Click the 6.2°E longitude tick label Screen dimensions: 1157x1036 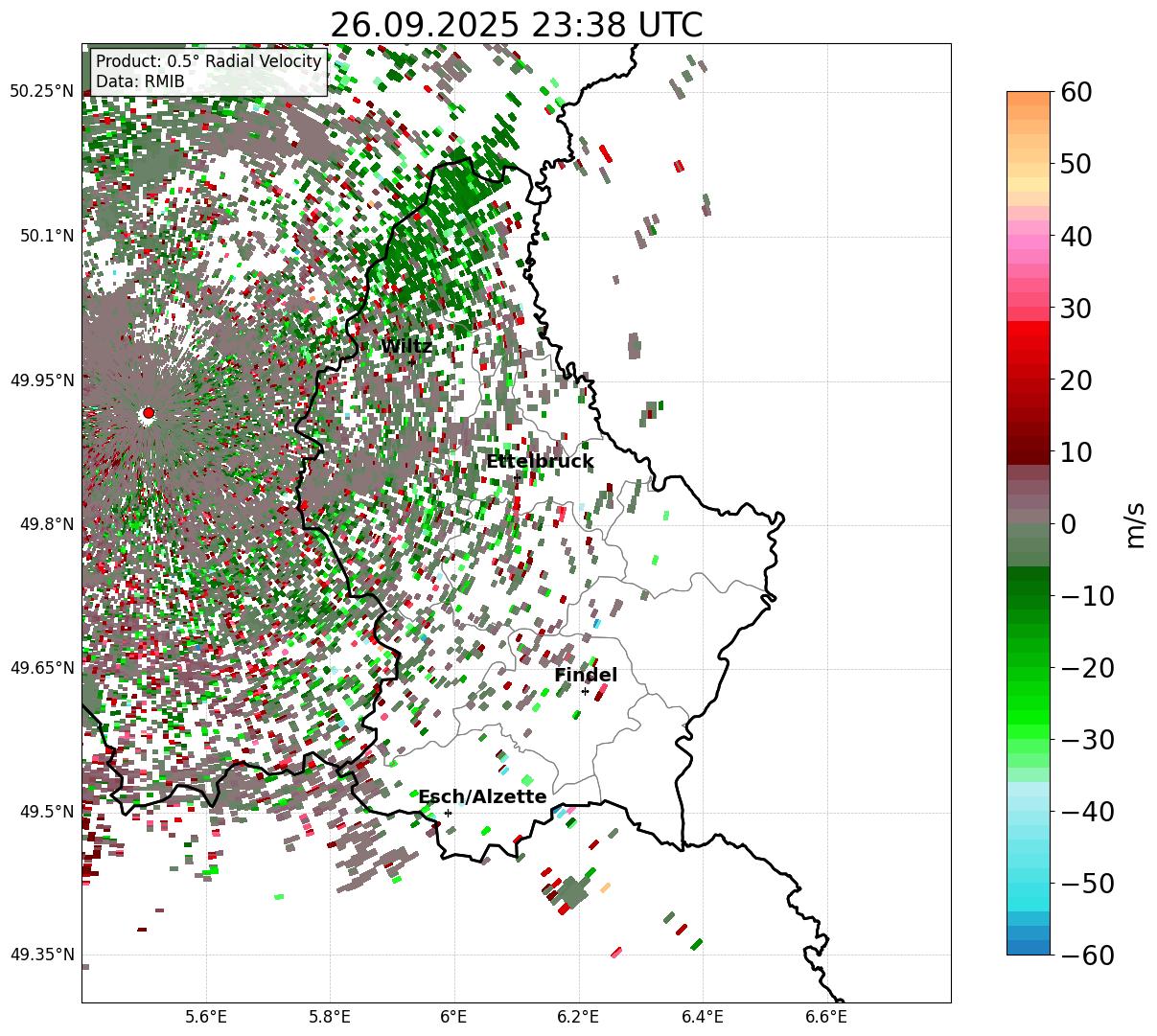[x=578, y=1017]
